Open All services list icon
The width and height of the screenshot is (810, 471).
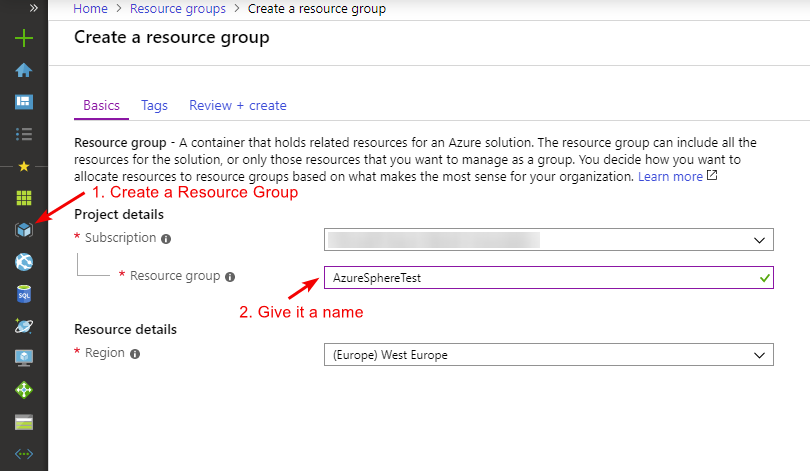coord(24,133)
